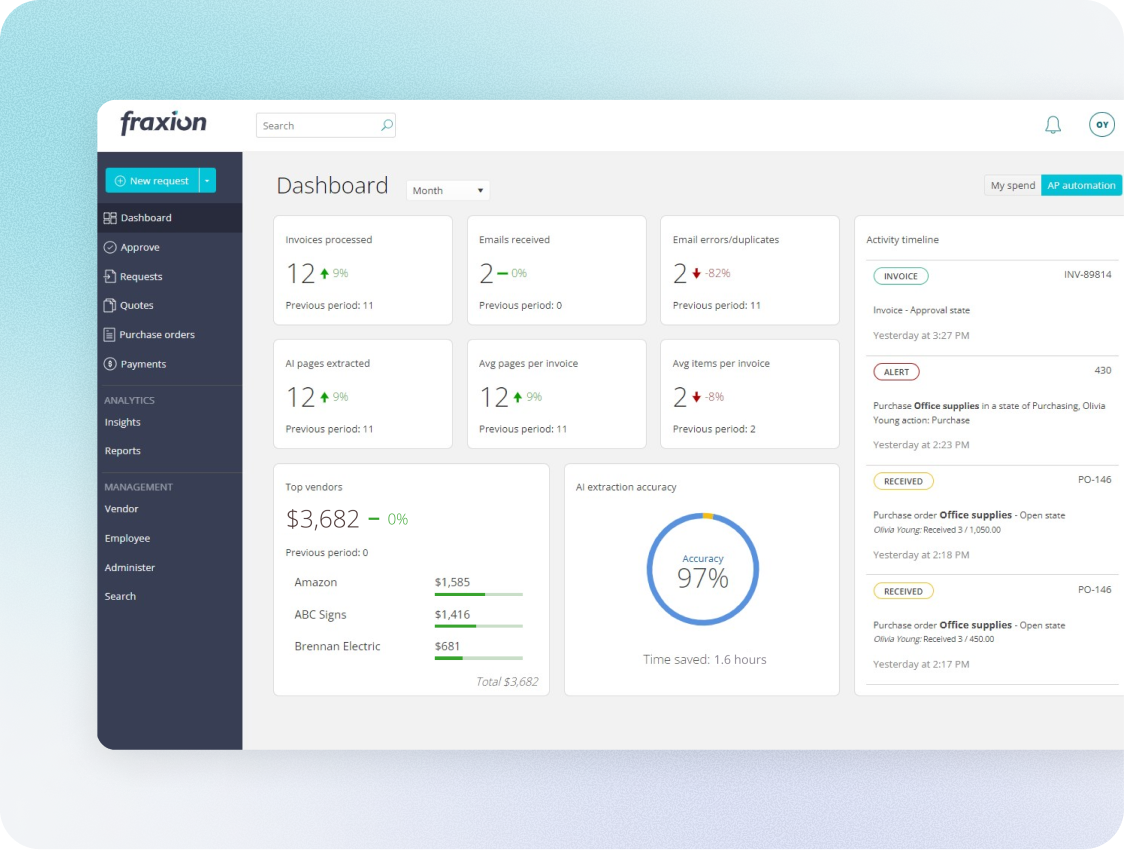Click Emails received card title
This screenshot has height=850, width=1124.
514,239
